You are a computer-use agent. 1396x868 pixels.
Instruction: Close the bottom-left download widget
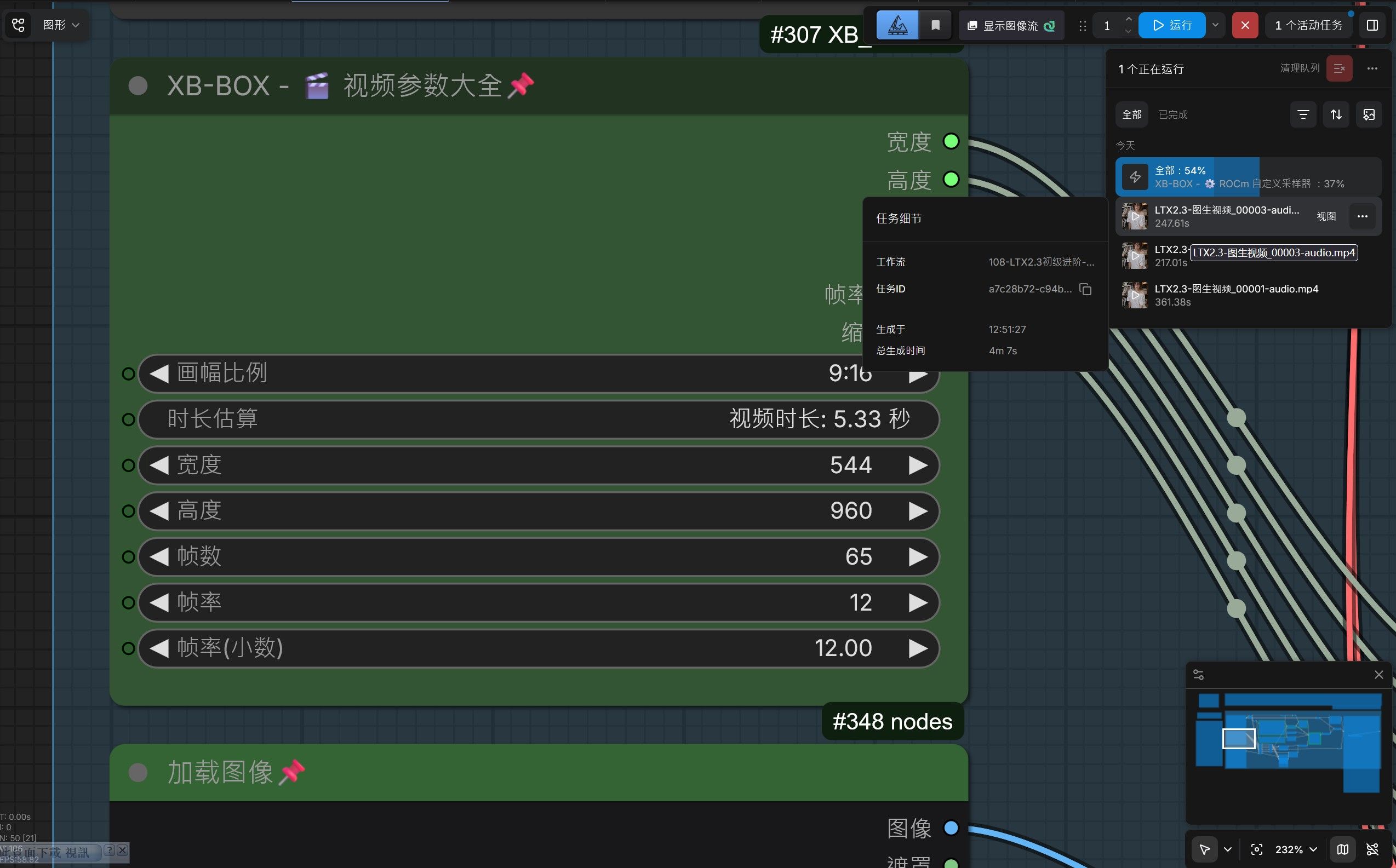pos(122,850)
